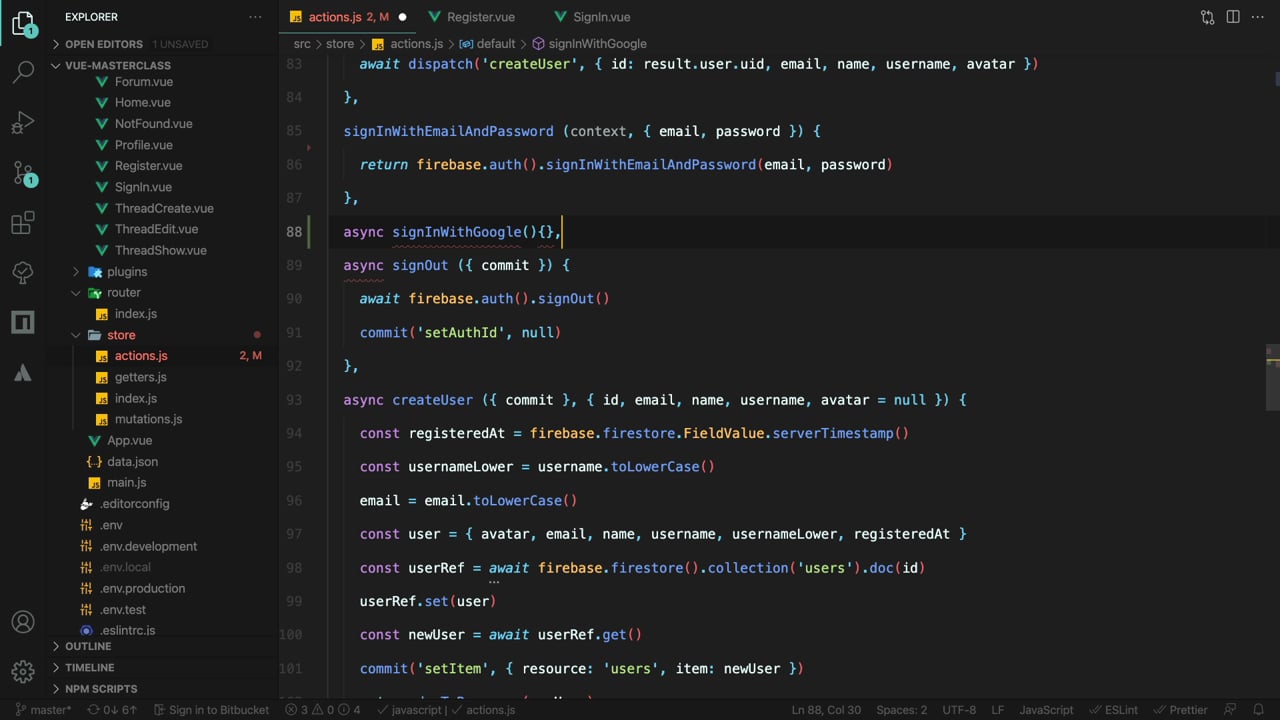The width and height of the screenshot is (1280, 720).
Task: Open the Source Control view
Action: click(x=23, y=173)
